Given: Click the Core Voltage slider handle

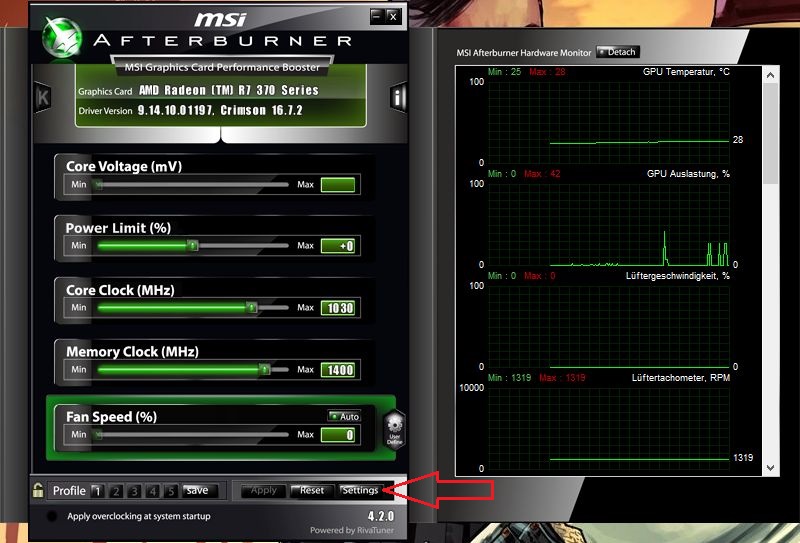Looking at the screenshot, I should coord(98,185).
